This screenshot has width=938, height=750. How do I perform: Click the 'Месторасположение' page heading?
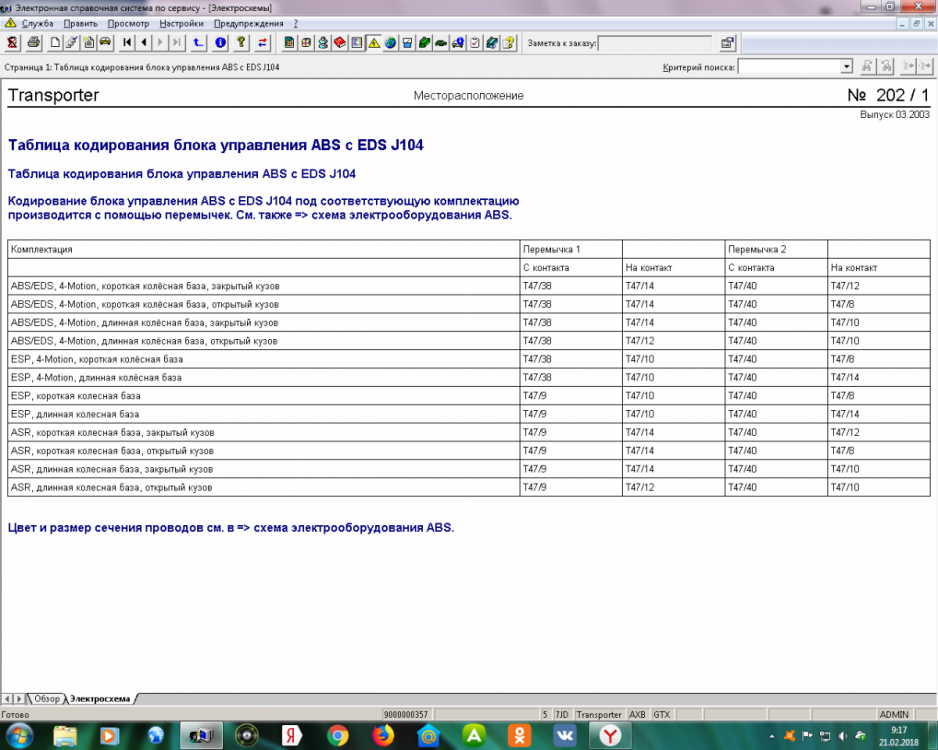468,96
